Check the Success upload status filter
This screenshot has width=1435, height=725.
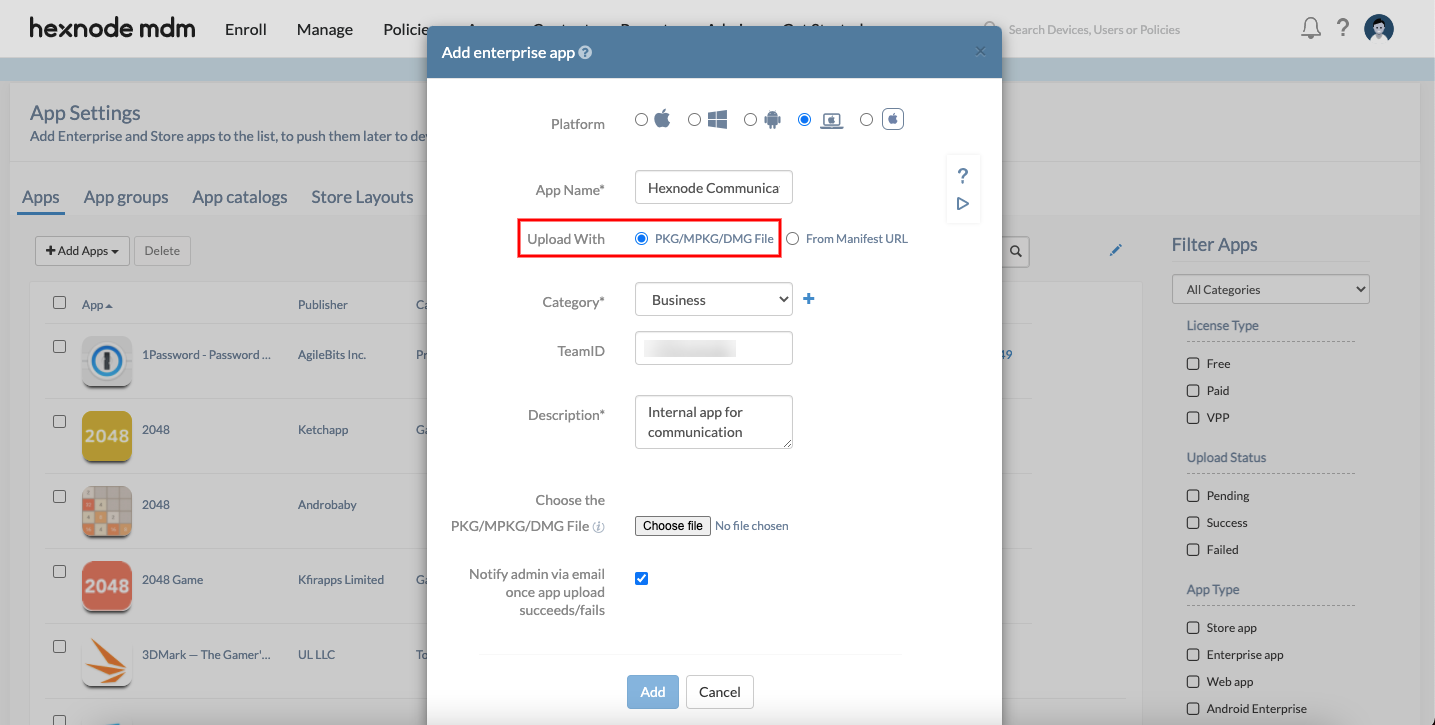[1193, 522]
